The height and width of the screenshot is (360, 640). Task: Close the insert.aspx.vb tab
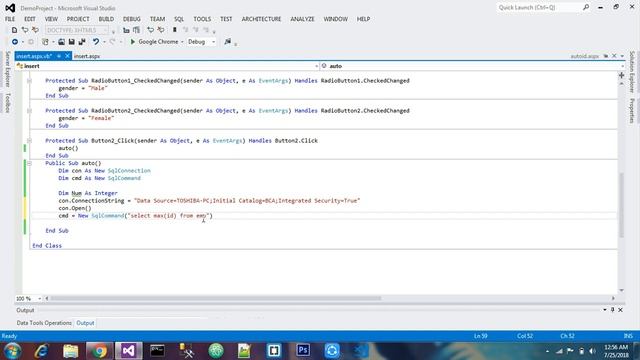(x=67, y=56)
